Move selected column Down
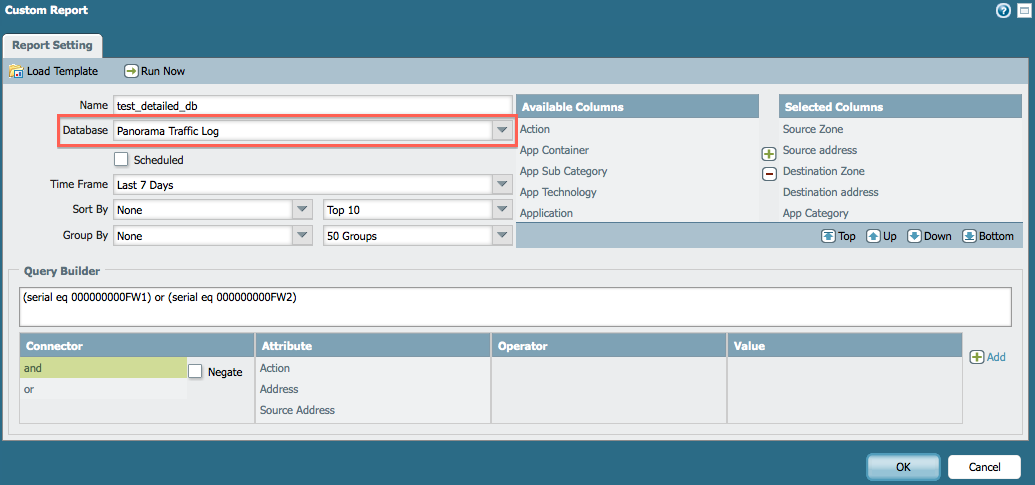 click(929, 236)
